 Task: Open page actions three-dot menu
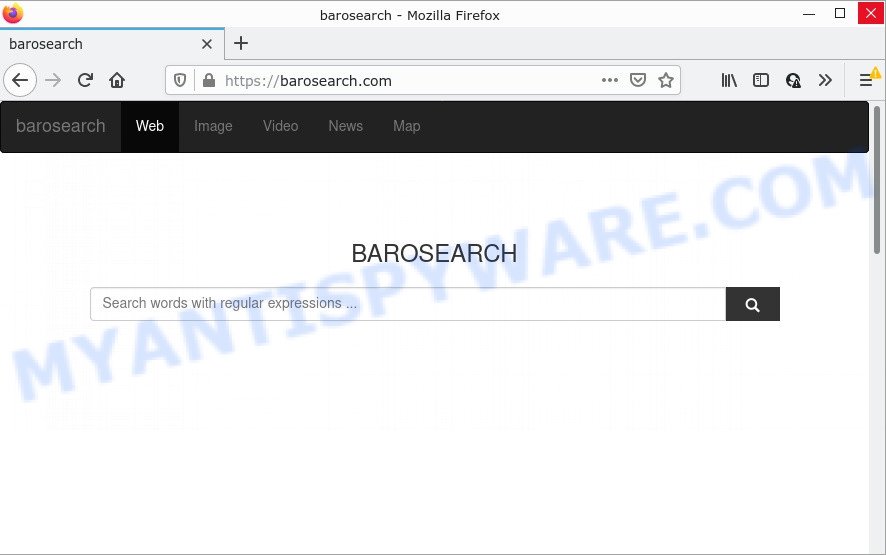(x=610, y=80)
